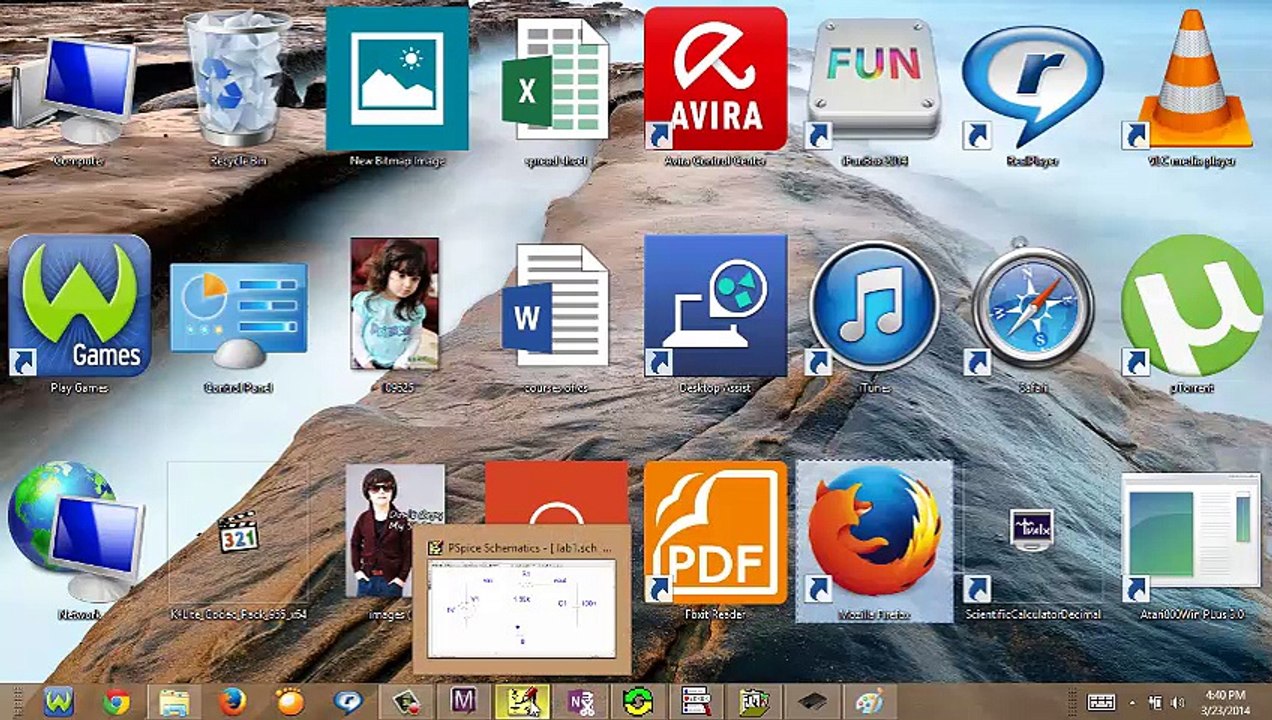Open Firefox from the taskbar
1272x720 pixels.
[232, 702]
